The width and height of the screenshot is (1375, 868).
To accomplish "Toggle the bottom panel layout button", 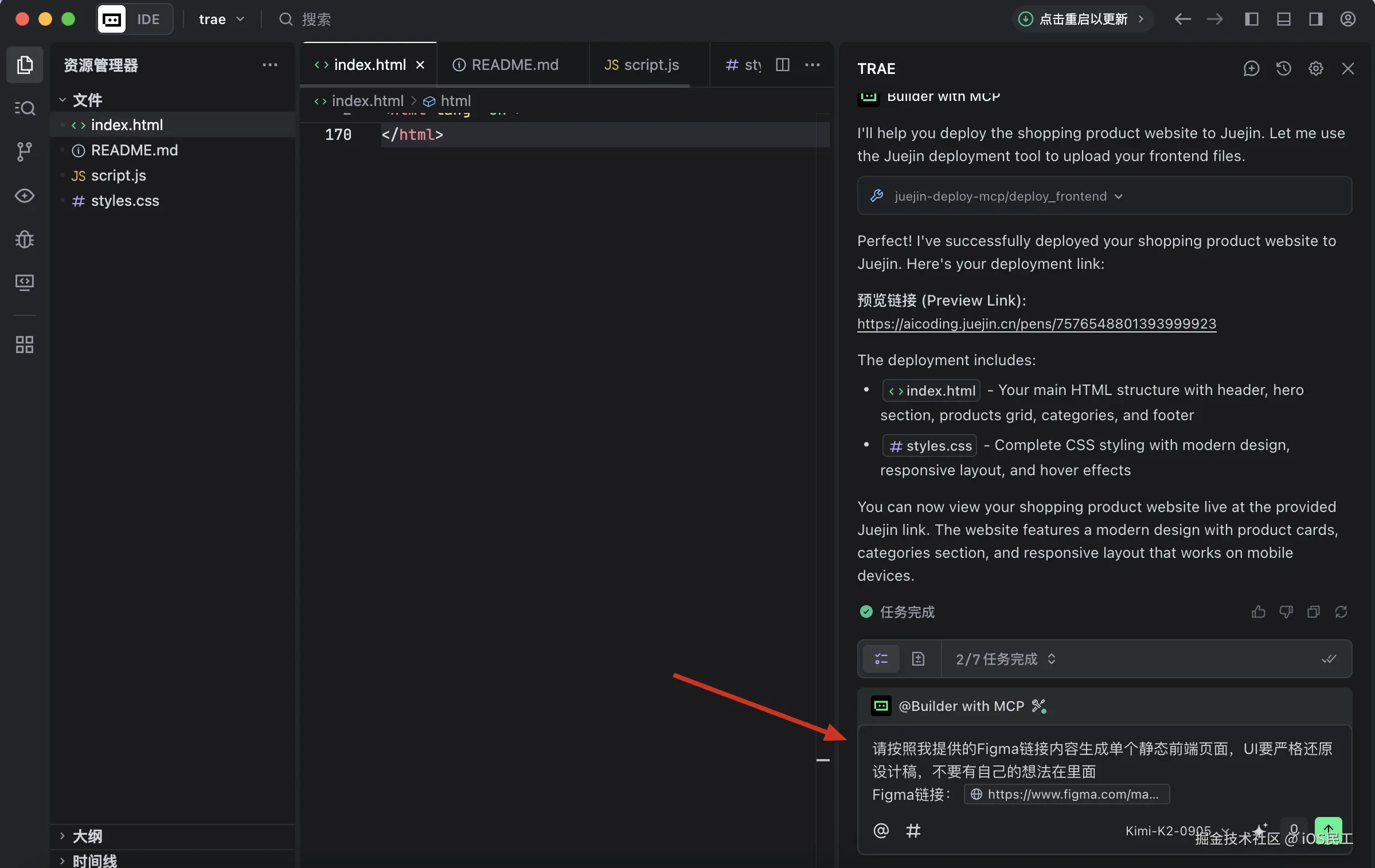I will coord(1283,19).
